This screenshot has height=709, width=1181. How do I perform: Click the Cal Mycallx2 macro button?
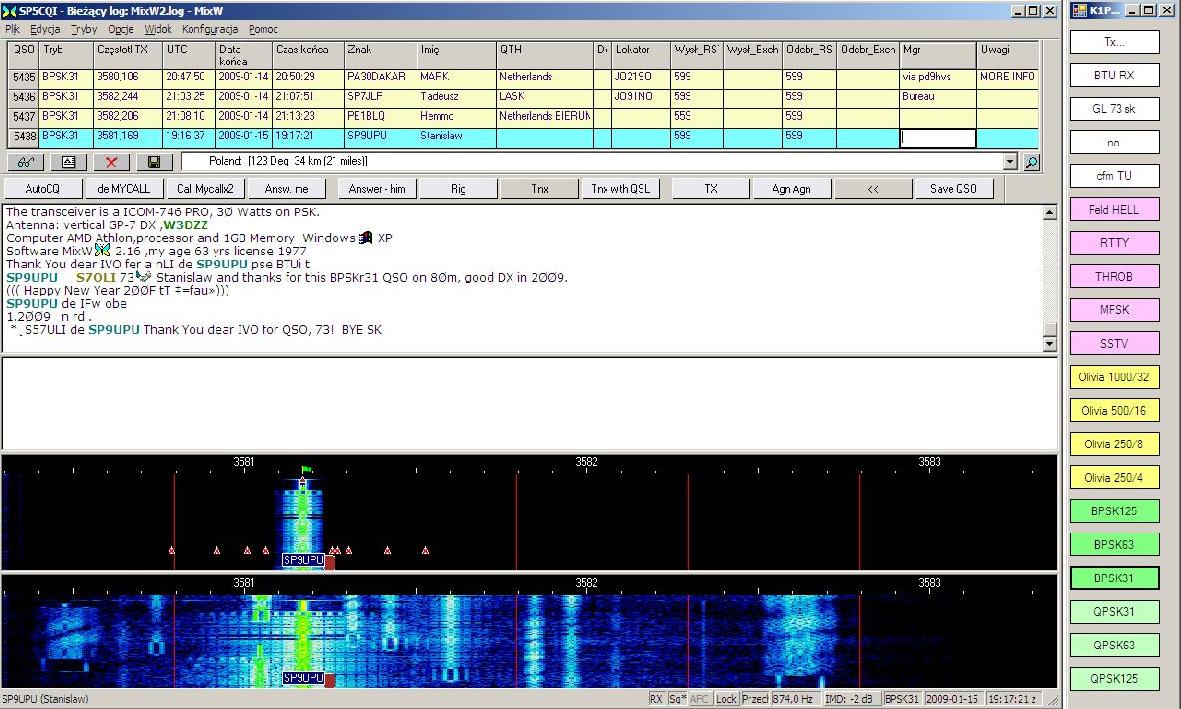205,189
